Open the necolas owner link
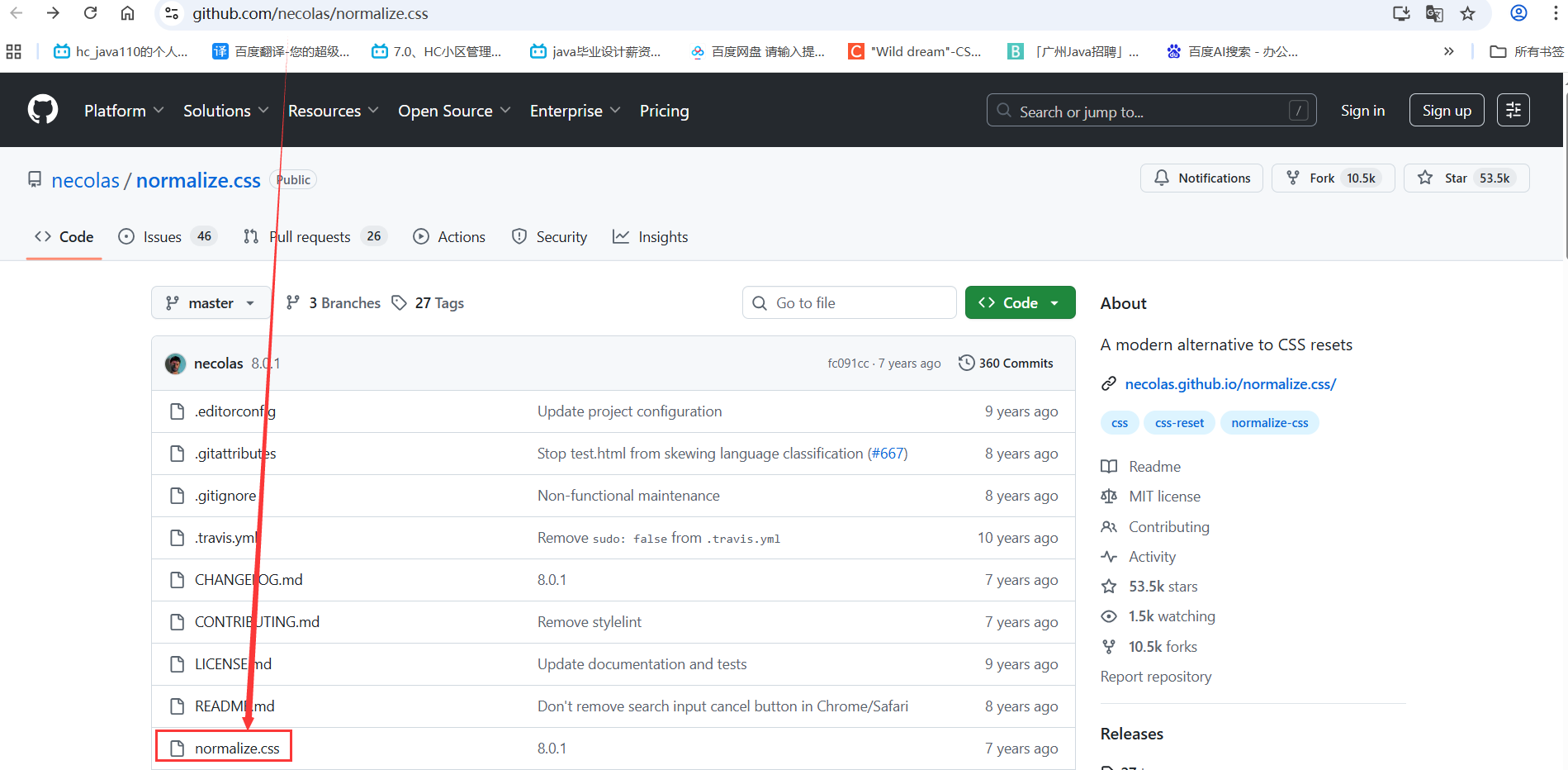This screenshot has width=1568, height=770. 85,180
